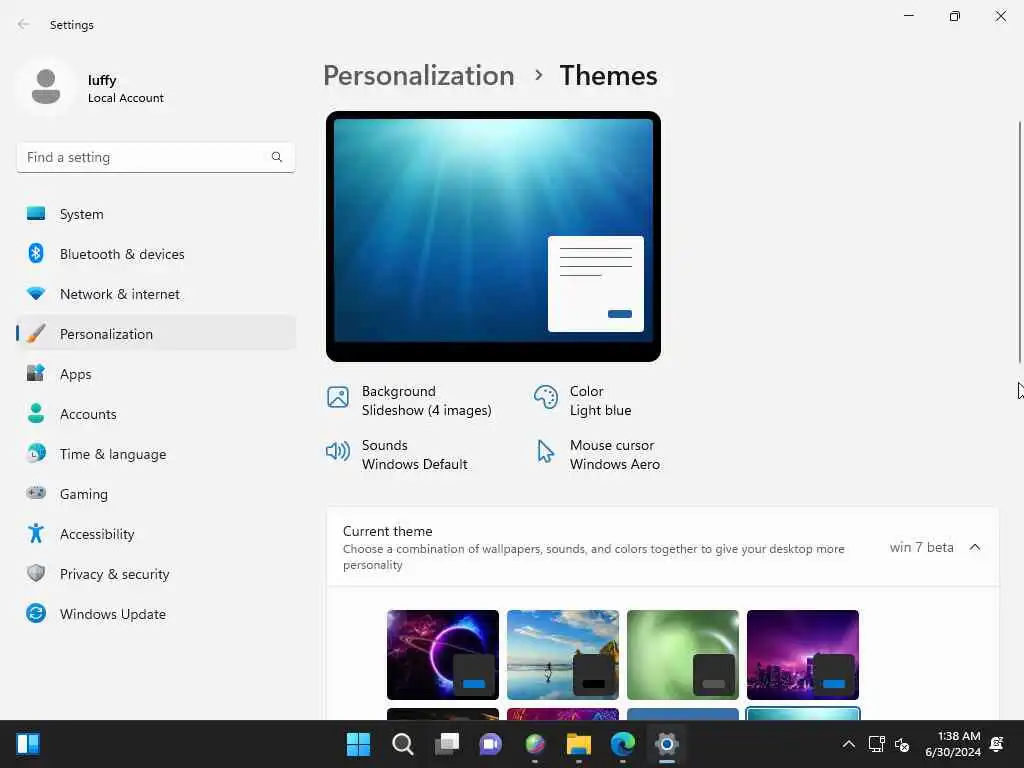Click the search magnifier in Find a setting

[277, 157]
